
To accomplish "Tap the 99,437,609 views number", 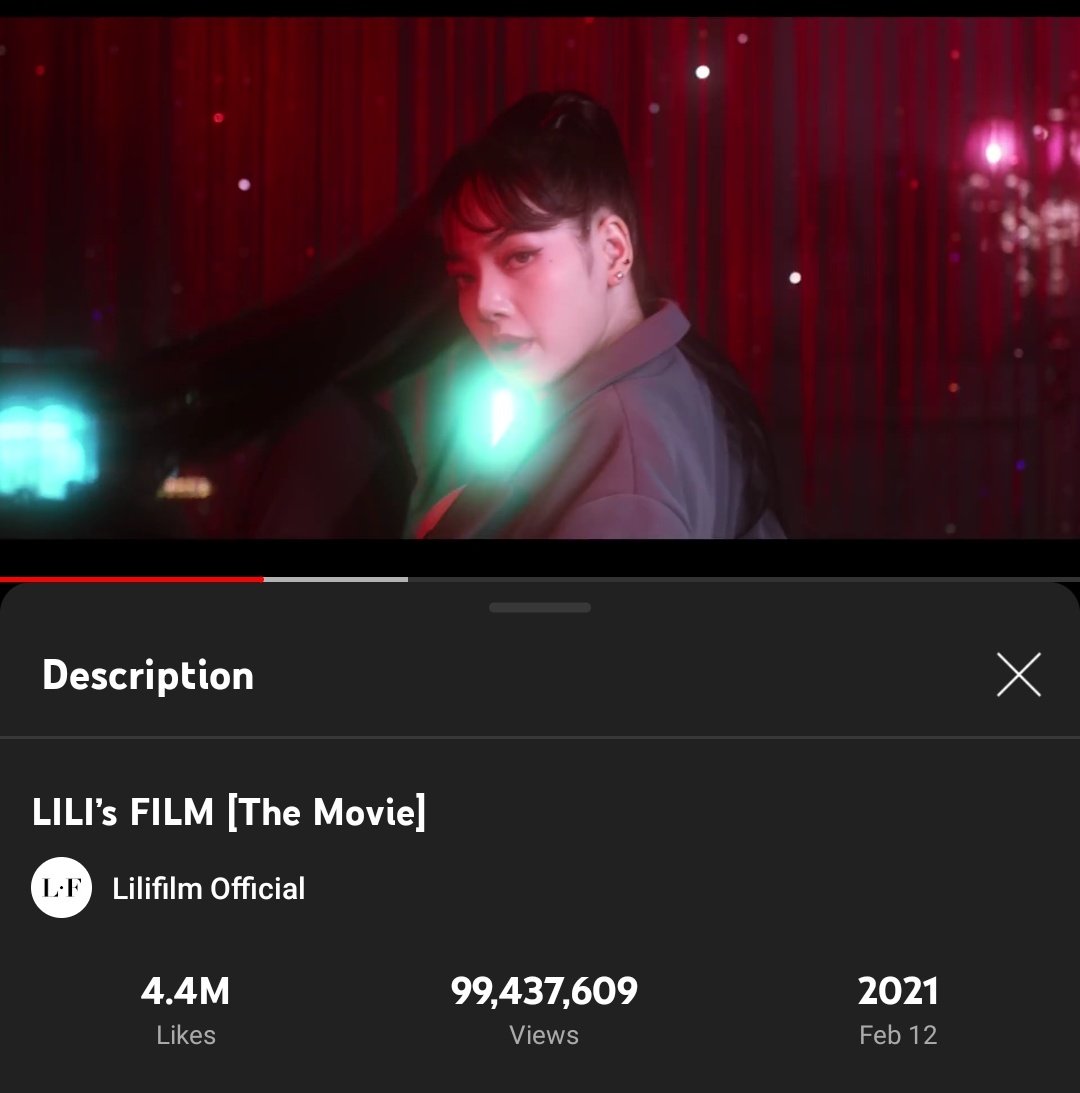I will (x=544, y=991).
